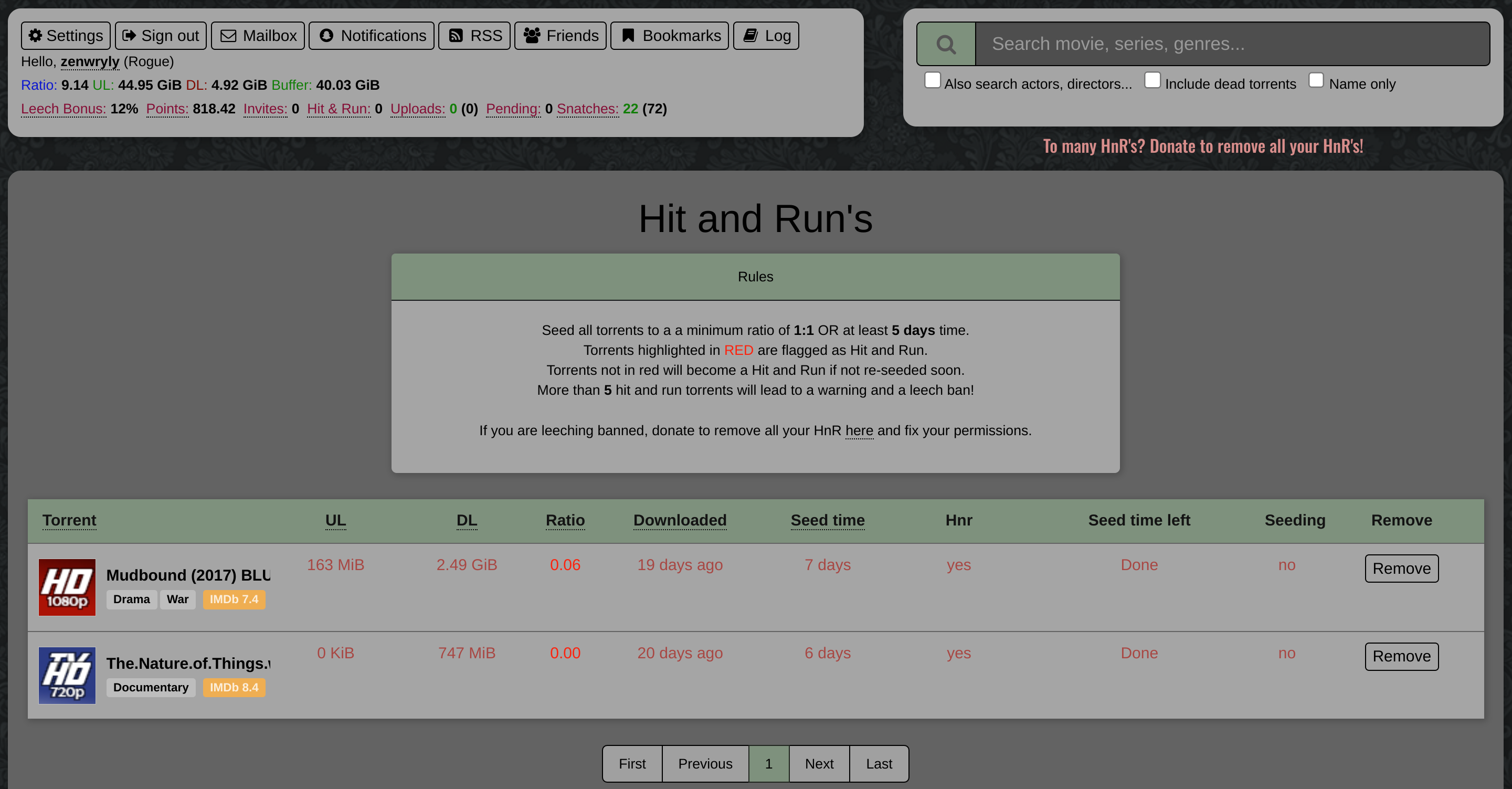Image resolution: width=1512 pixels, height=789 pixels.
Task: Open Bookmarks via the bookmark icon
Action: click(x=628, y=36)
